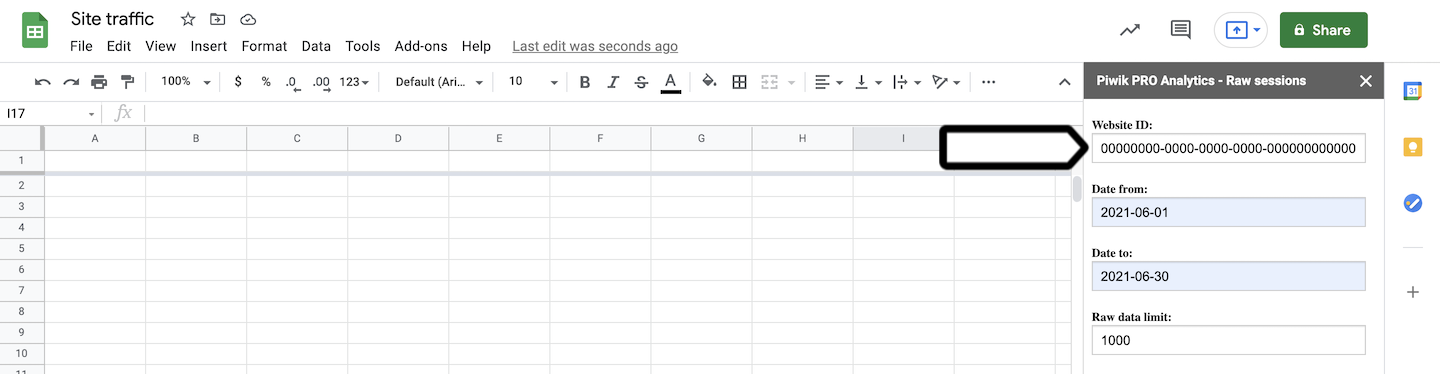The width and height of the screenshot is (1440, 374).
Task: Open Google Tasks side panel
Action: pyautogui.click(x=1413, y=203)
